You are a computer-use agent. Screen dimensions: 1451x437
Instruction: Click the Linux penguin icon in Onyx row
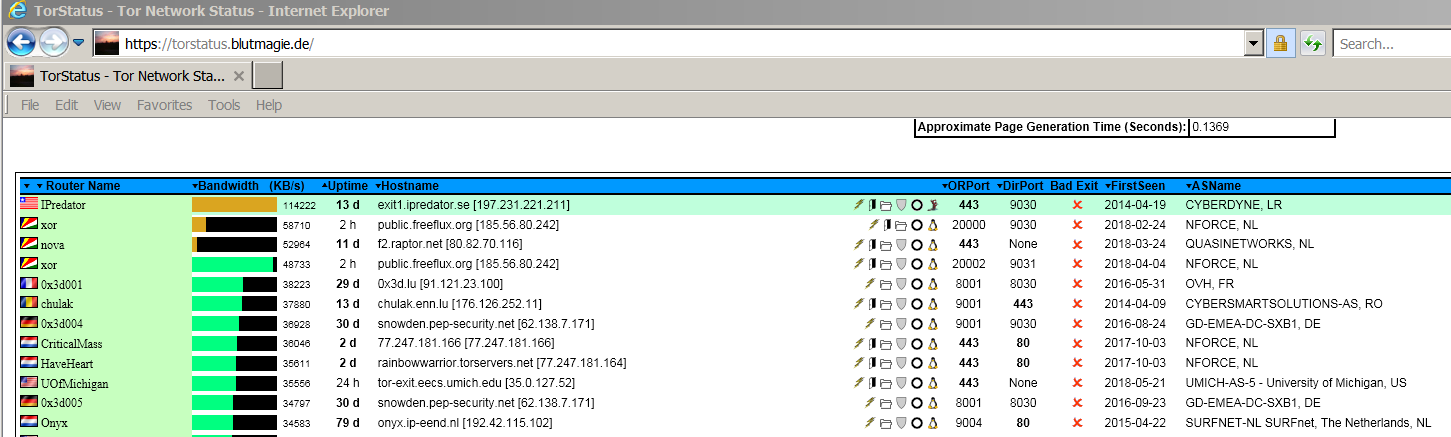pyautogui.click(x=932, y=423)
